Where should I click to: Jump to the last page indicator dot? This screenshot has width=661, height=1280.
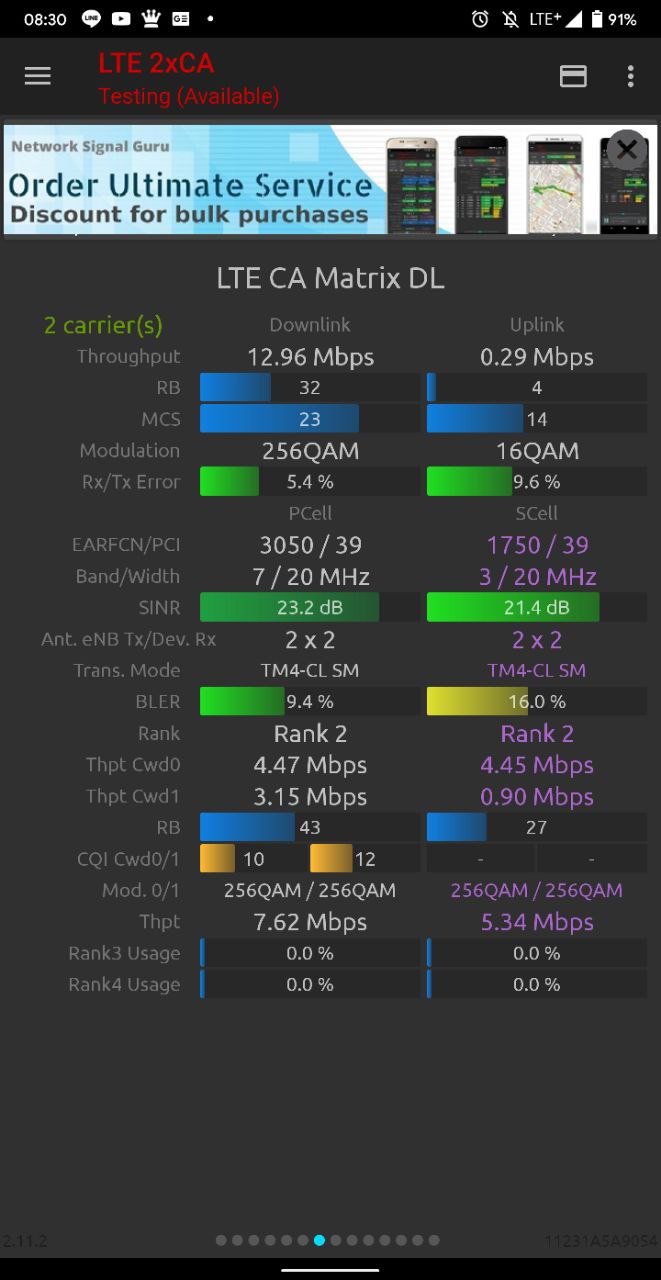[x=434, y=1240]
